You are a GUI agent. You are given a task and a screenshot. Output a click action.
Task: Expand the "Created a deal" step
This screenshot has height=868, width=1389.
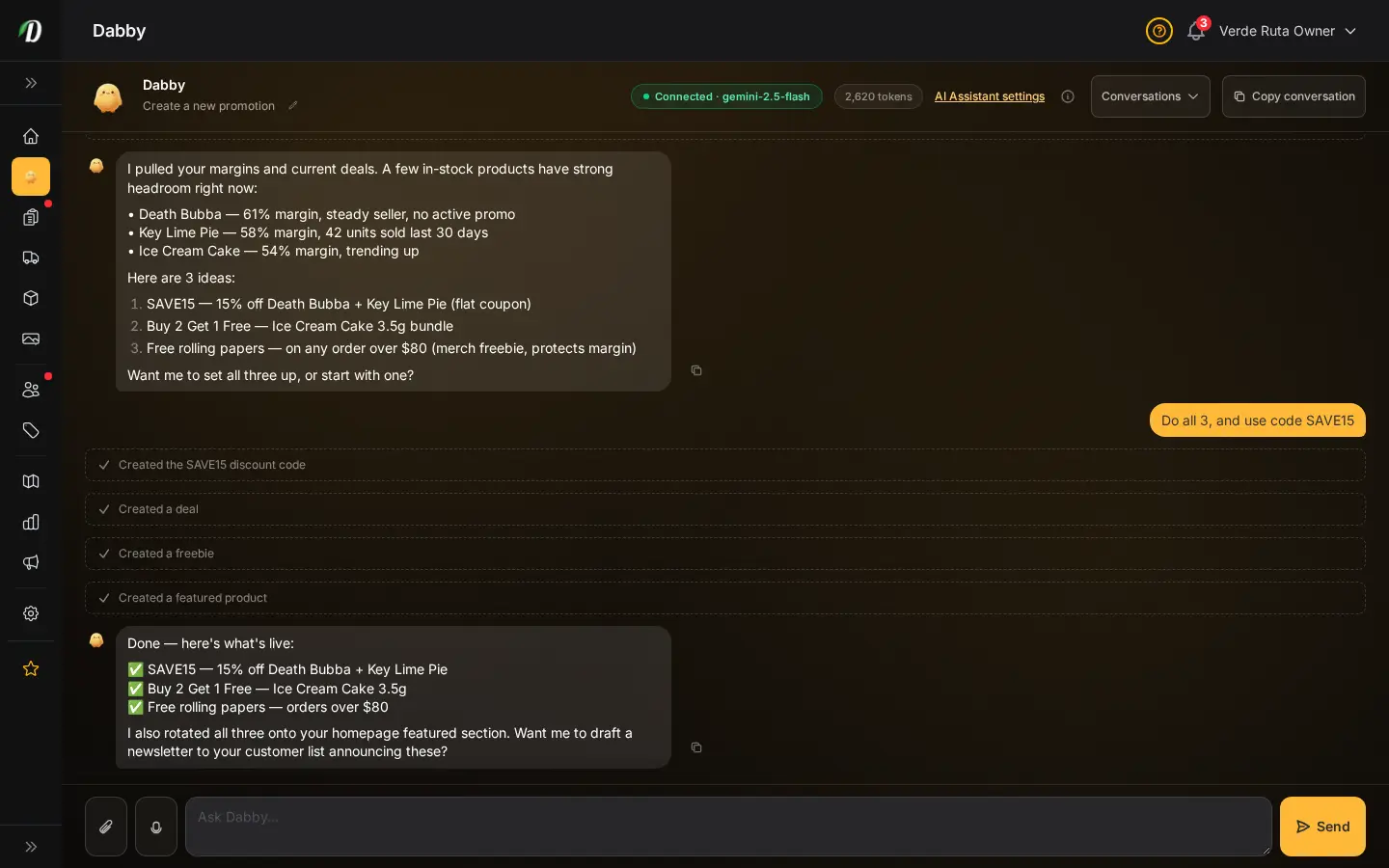point(725,509)
